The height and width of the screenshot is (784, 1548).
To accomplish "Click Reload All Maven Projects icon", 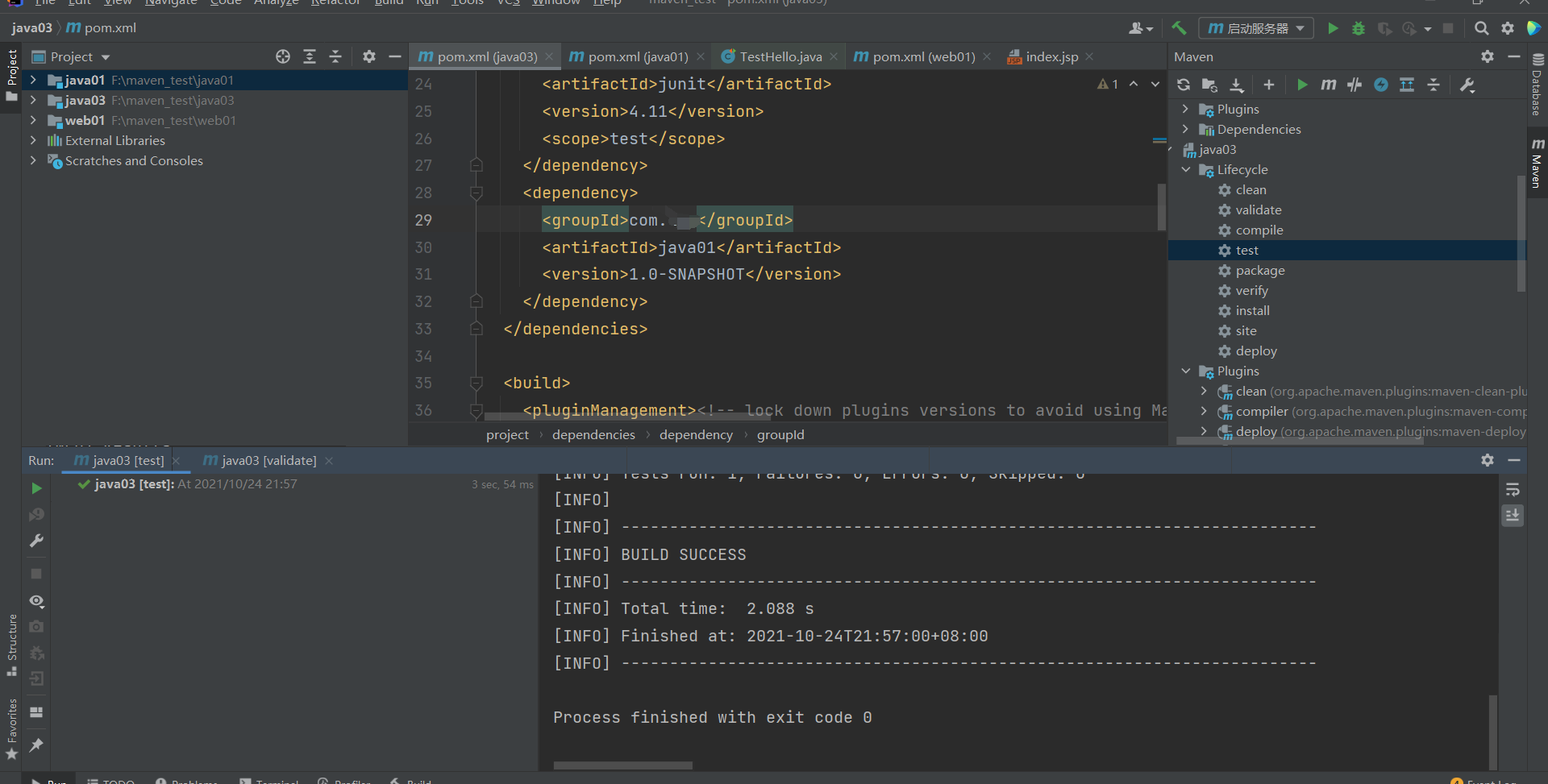I will (1184, 85).
